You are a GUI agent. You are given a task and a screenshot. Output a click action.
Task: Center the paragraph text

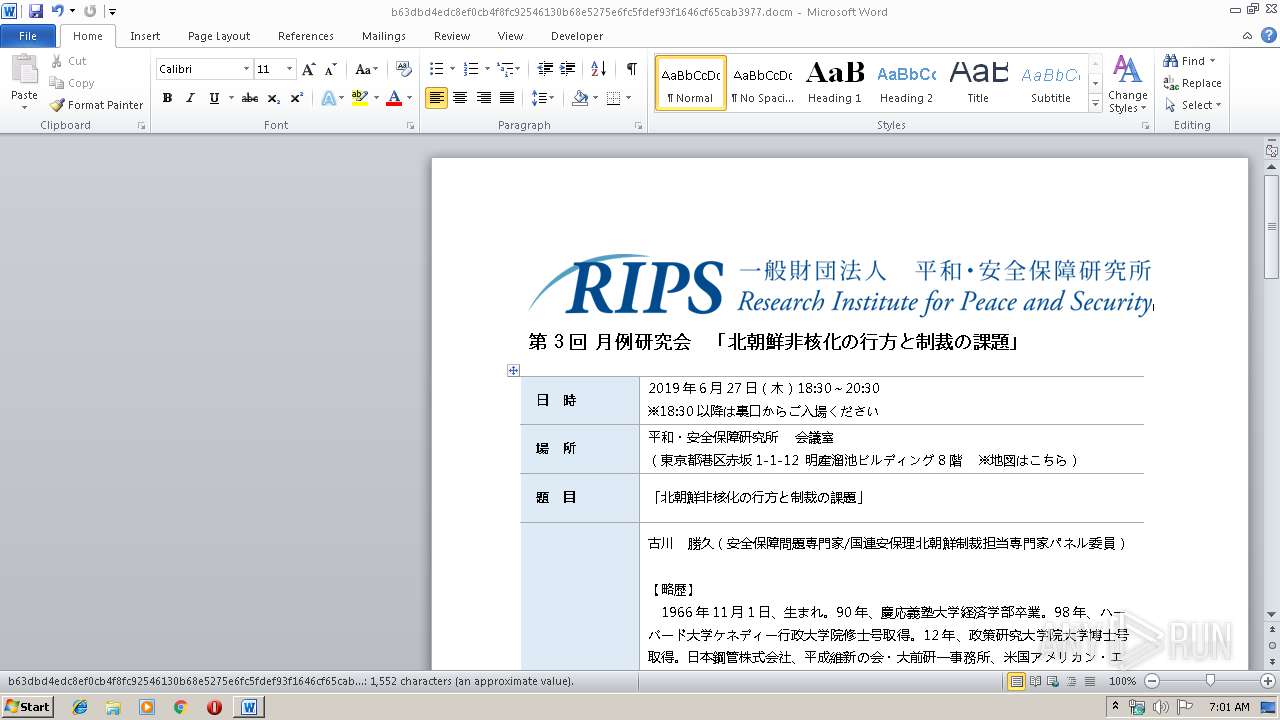point(460,98)
